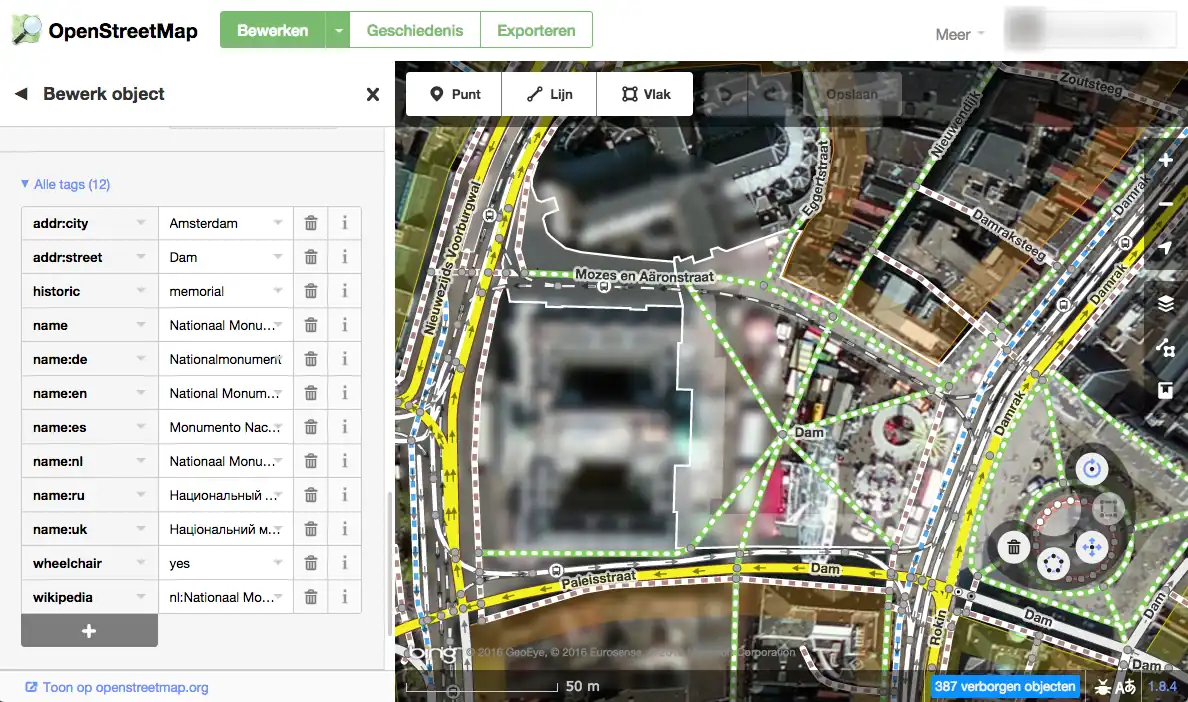Click the move icon in radial menu

tap(1091, 547)
